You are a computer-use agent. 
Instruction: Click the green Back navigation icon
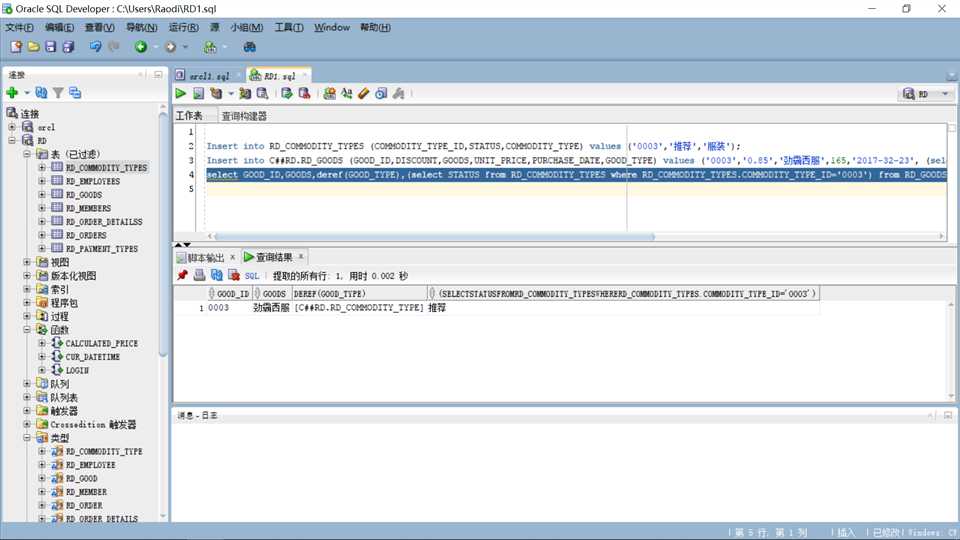pos(141,47)
